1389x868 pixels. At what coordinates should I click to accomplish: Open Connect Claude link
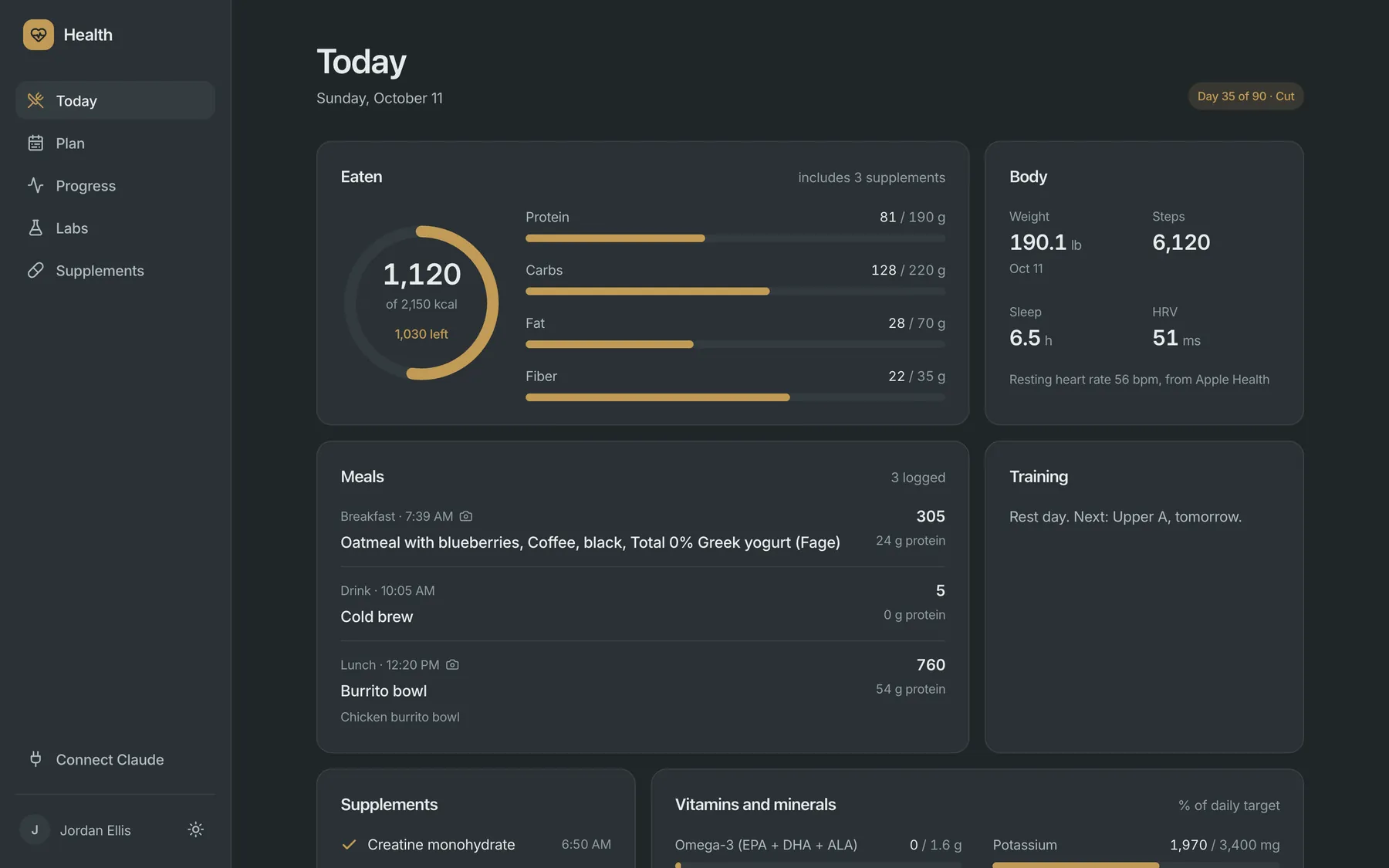pos(115,759)
